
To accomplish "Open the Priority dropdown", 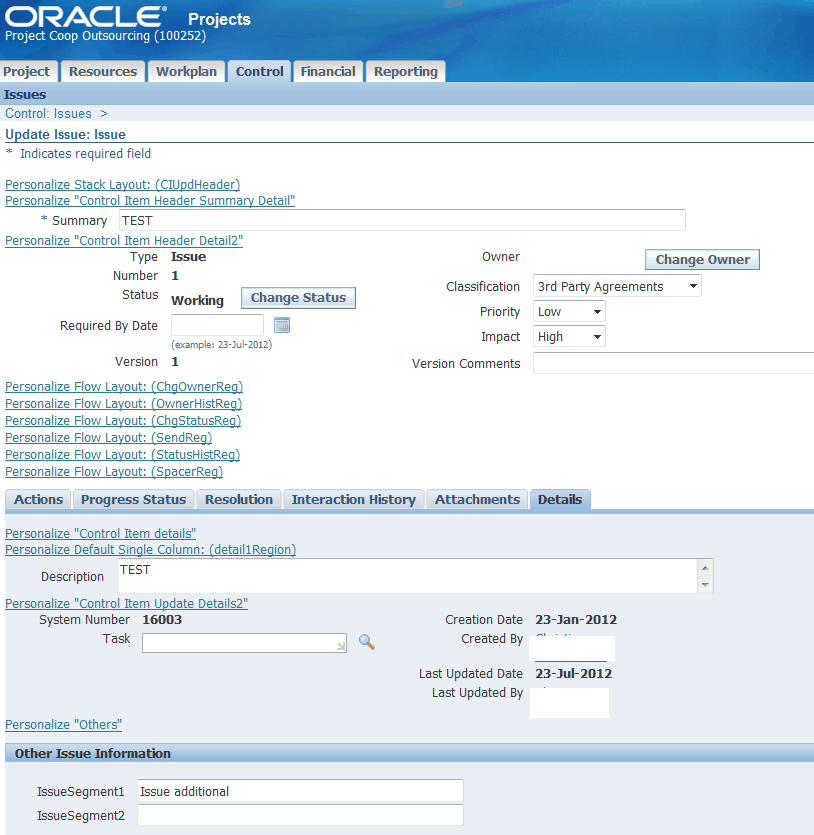I will coord(594,311).
